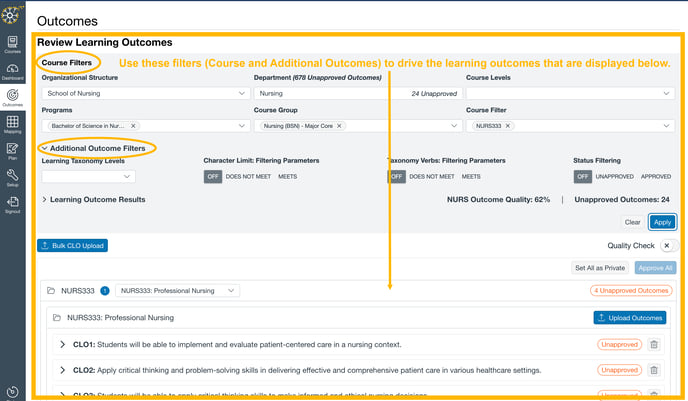The image size is (688, 401).
Task: Click the NURS333 folder icon
Action: point(51,290)
